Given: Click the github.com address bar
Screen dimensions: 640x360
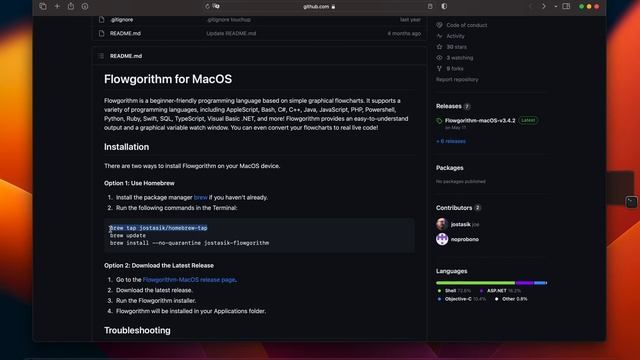Looking at the screenshot, I should click(319, 7).
